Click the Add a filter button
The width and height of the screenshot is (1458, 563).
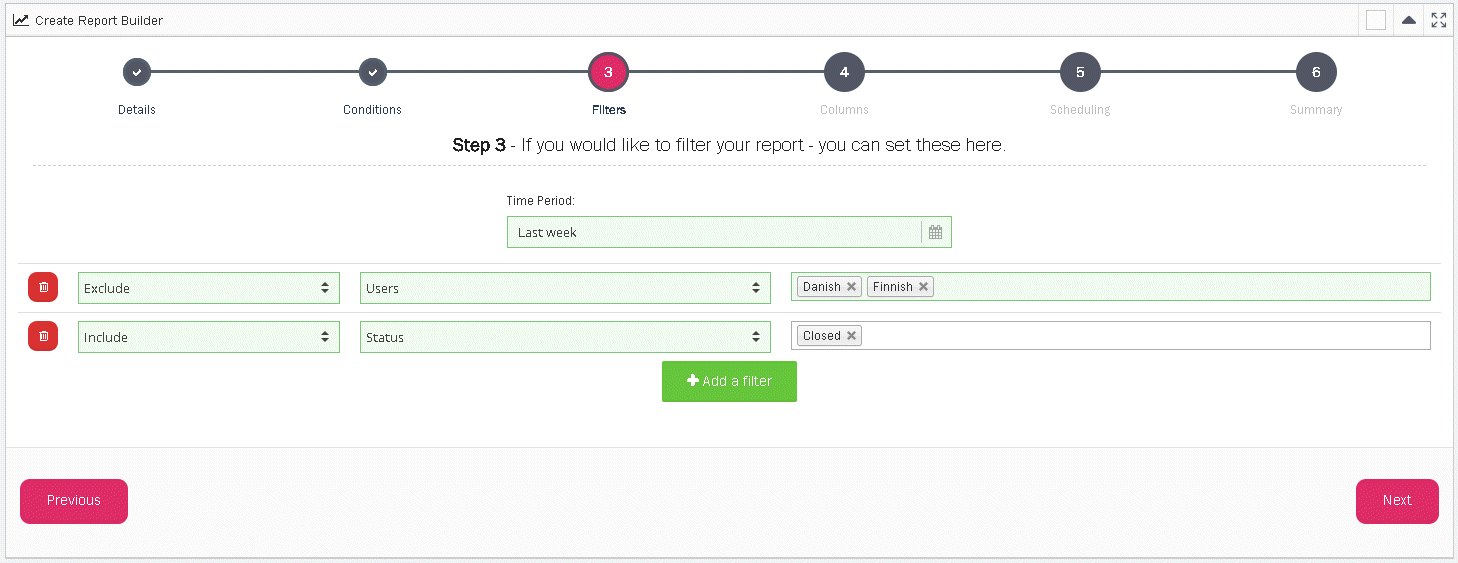(x=729, y=381)
